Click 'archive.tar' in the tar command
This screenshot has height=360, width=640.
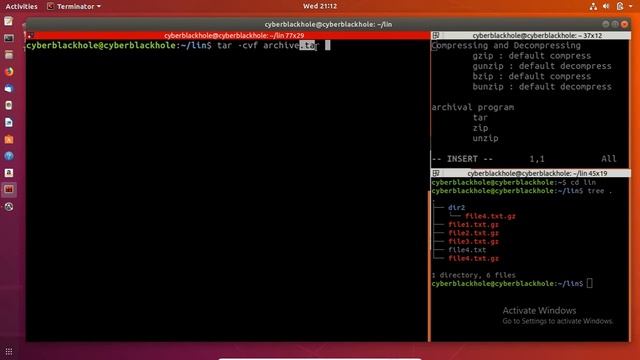point(290,45)
